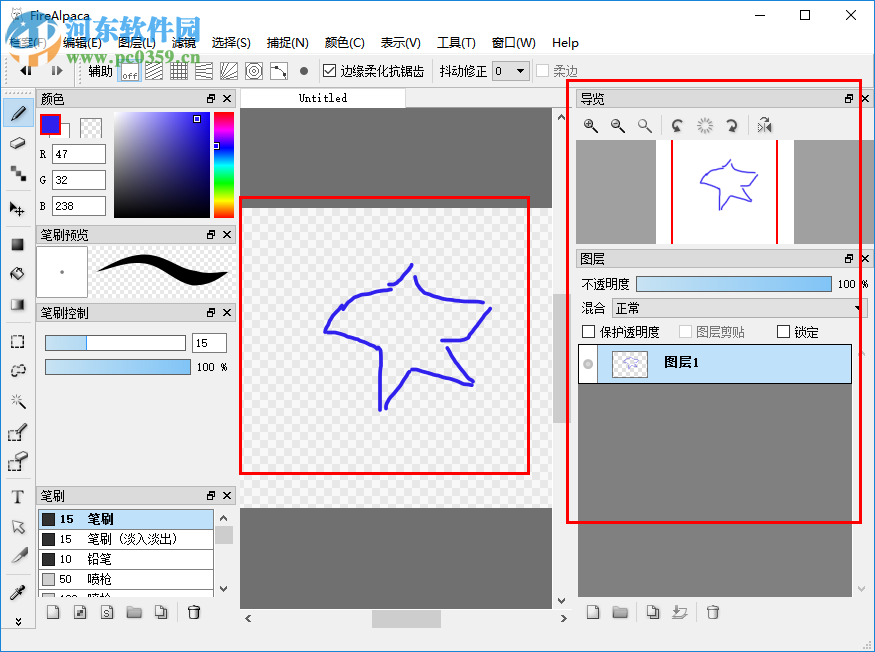Click the zoom in icon in Navigator panel
The width and height of the screenshot is (875, 652).
coord(591,126)
